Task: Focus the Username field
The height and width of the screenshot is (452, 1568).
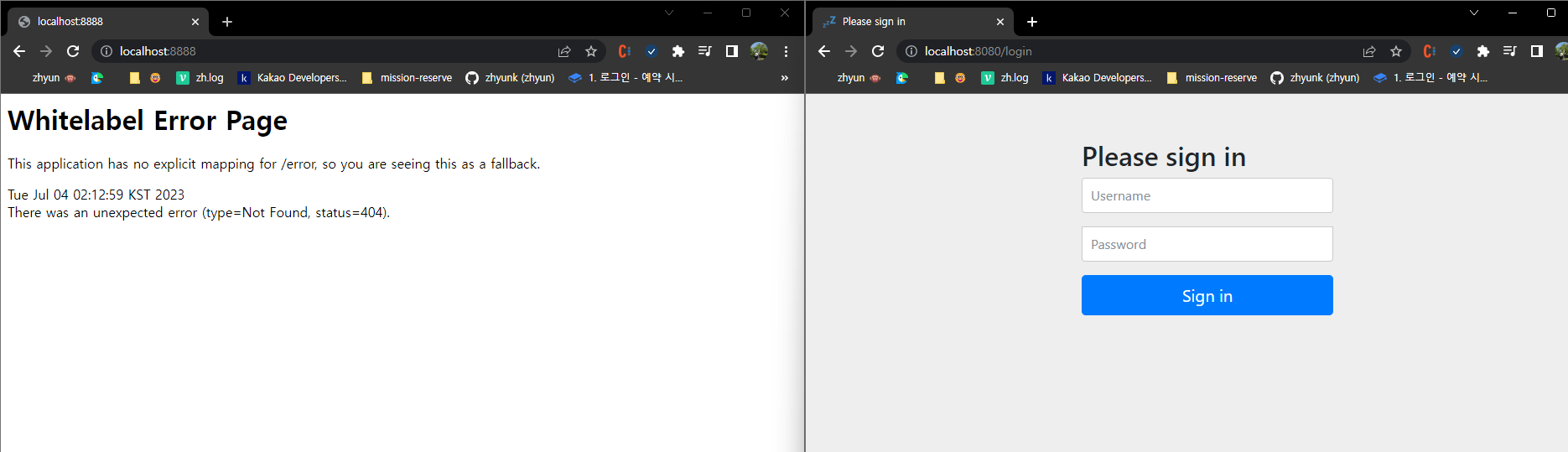Action: click(x=1207, y=195)
